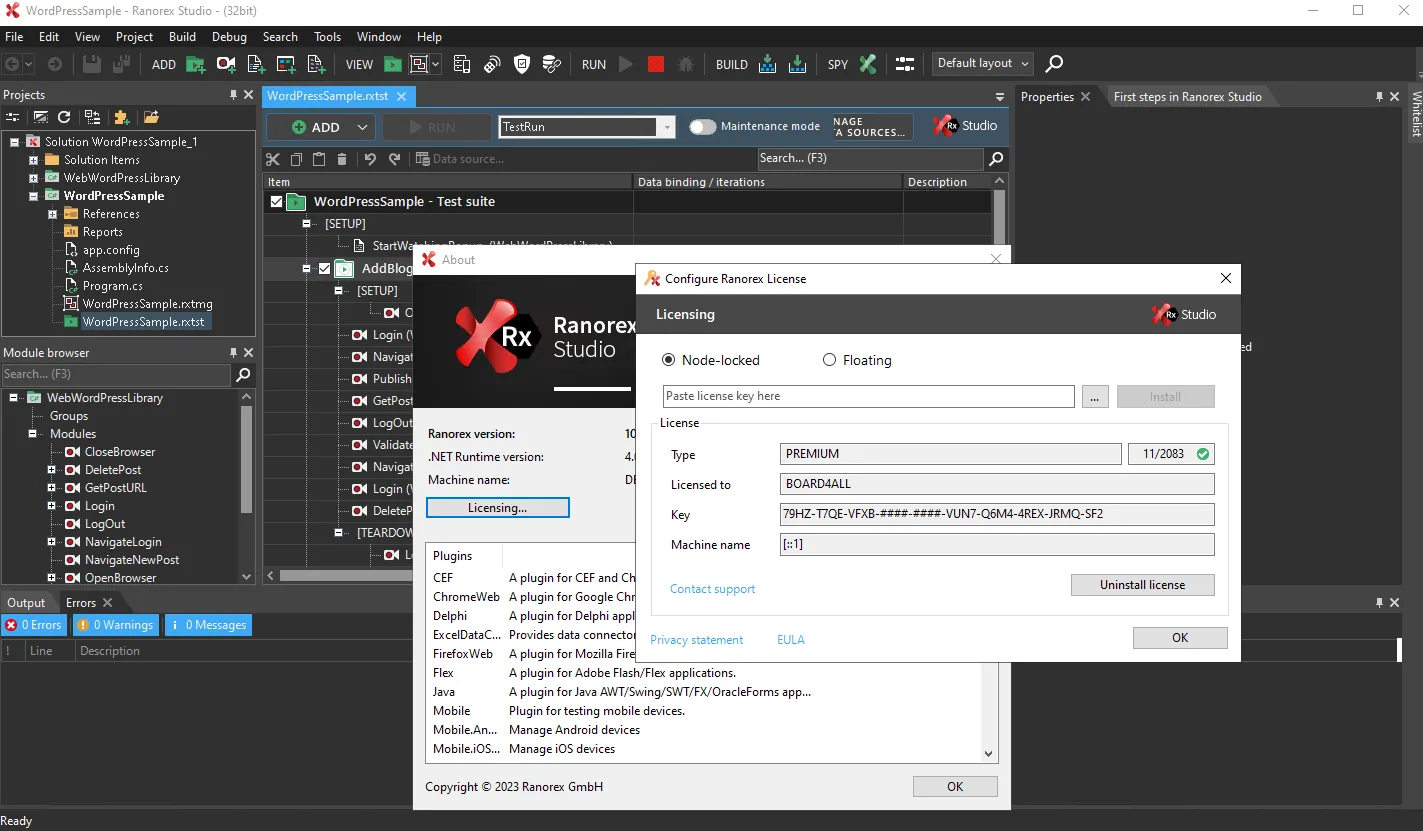
Task: Click the Projects panel properties sliders icon
Action: coord(13,117)
